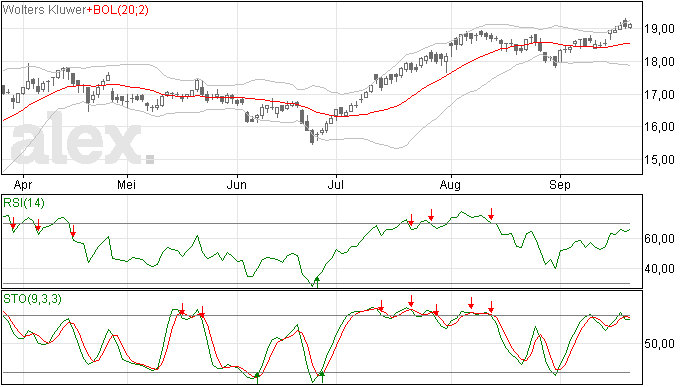Click the RSI(14) panel label
Viewport: 690px width, 387px height.
tap(24, 203)
